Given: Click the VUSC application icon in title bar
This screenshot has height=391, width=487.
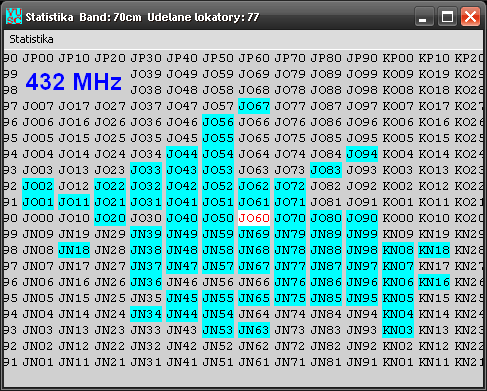Looking at the screenshot, I should pos(14,16).
